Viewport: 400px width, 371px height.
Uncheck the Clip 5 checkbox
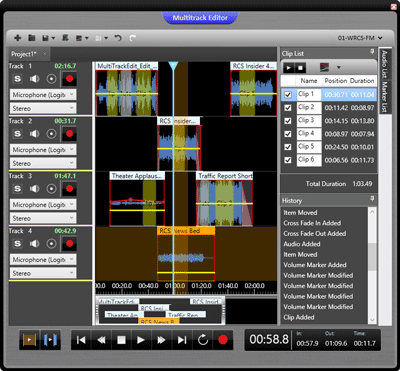click(288, 147)
